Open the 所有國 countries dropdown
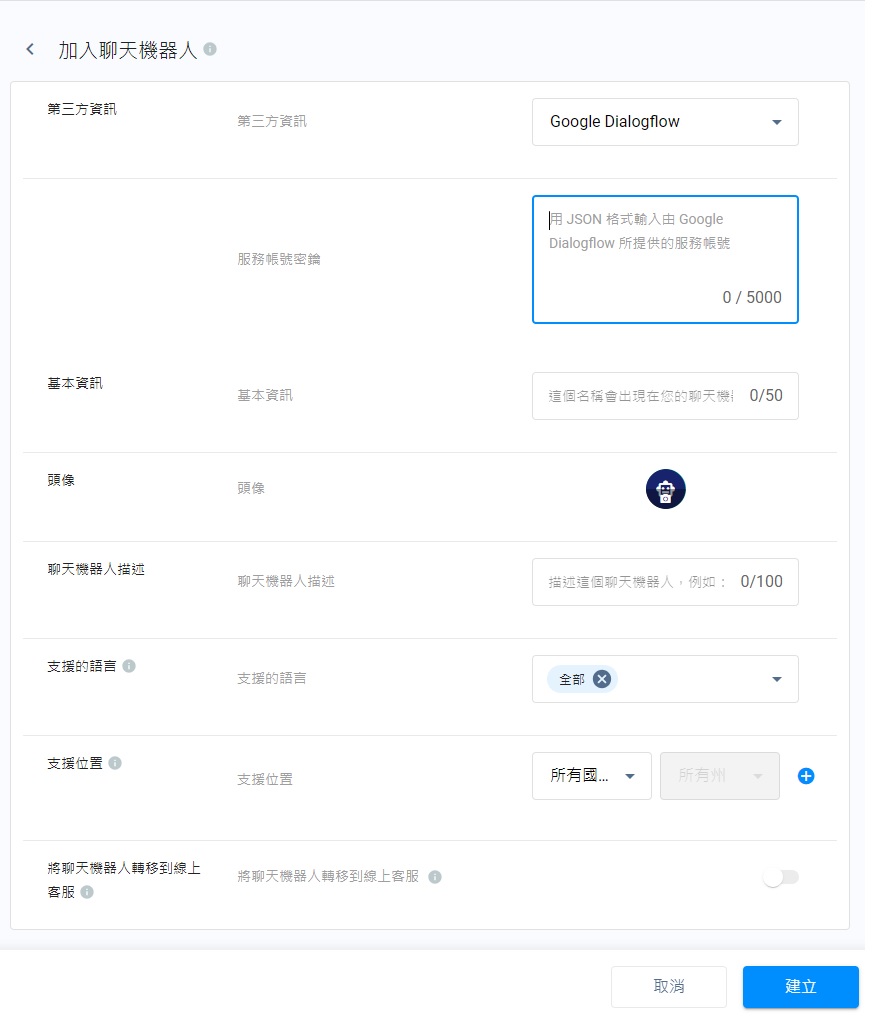876x1022 pixels. [592, 776]
